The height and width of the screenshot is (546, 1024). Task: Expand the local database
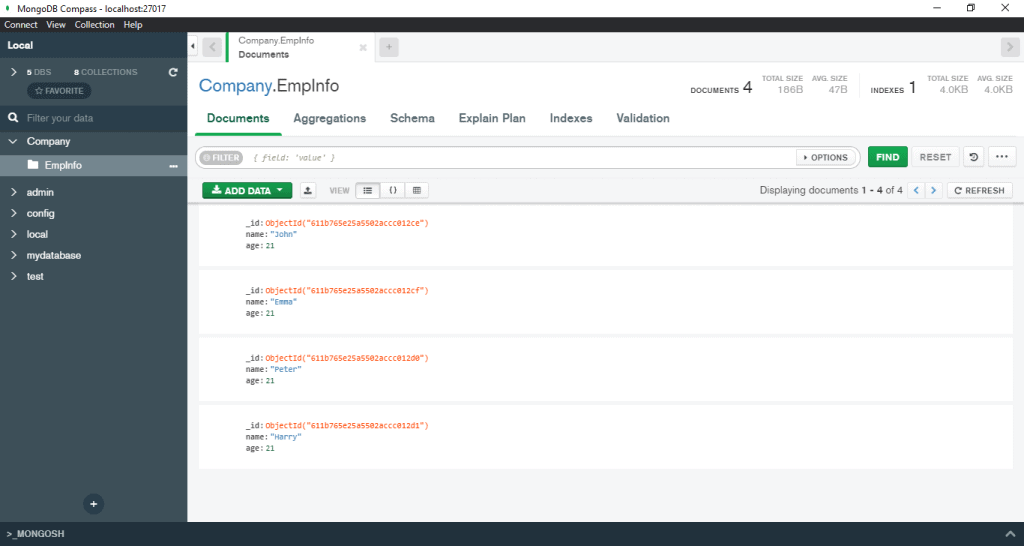(x=14, y=234)
